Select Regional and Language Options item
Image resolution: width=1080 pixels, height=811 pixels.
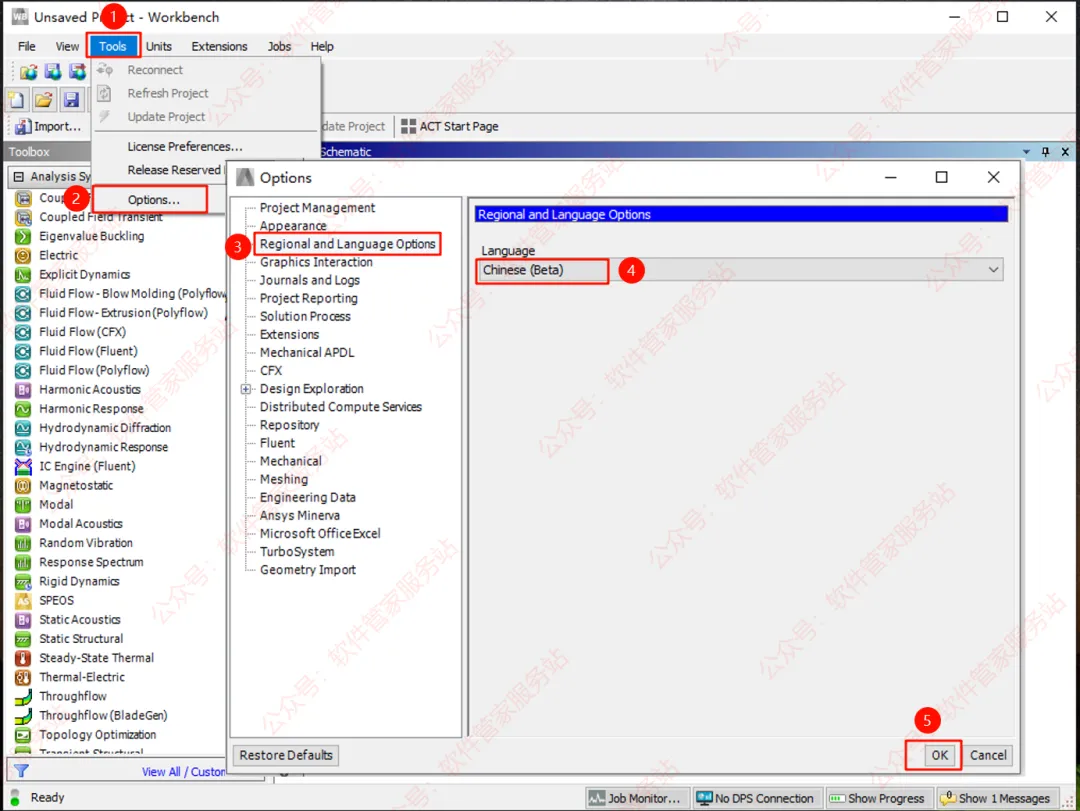[347, 244]
